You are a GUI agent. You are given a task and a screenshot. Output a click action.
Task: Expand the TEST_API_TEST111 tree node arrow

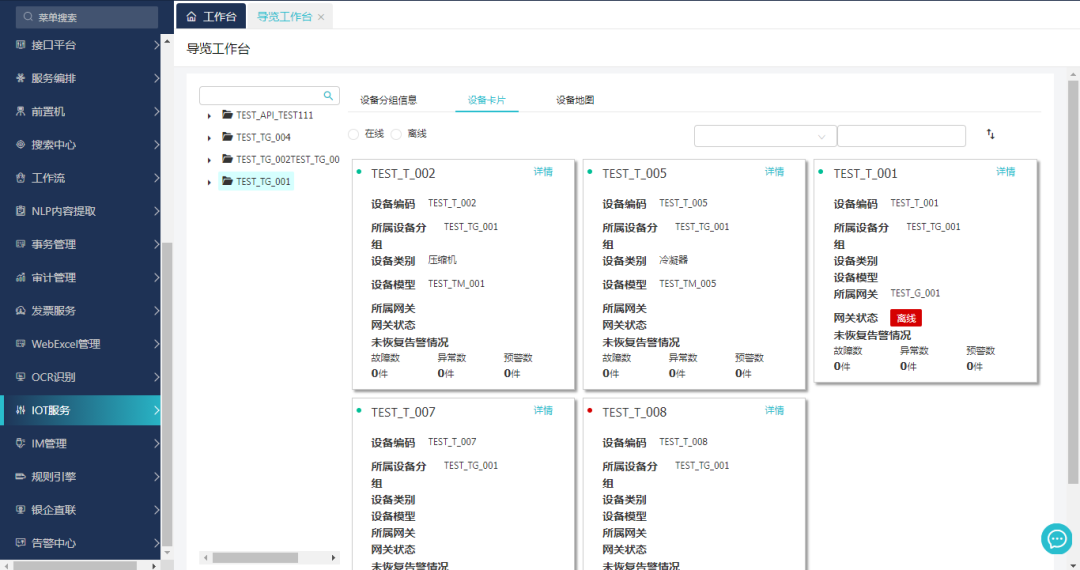(209, 115)
